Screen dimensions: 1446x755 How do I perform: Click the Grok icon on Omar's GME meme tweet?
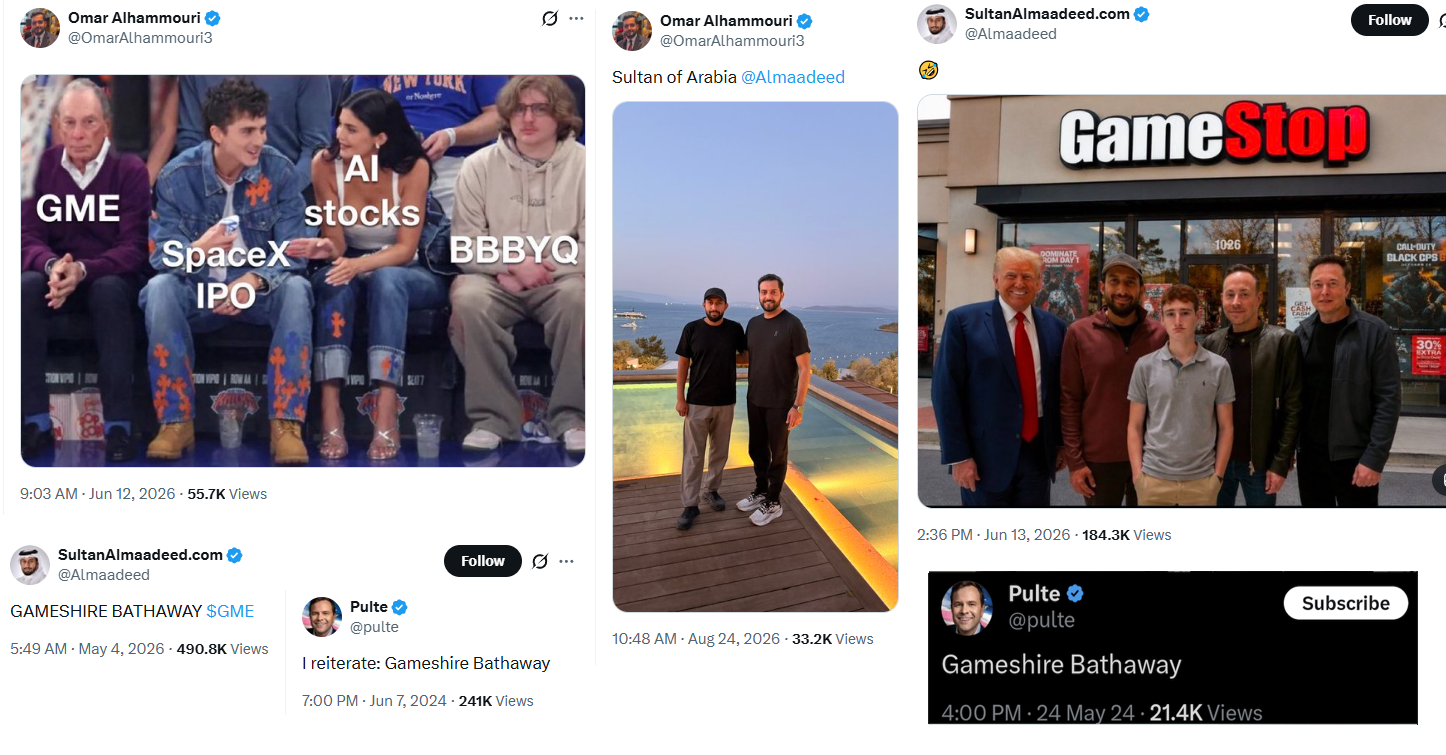[x=549, y=18]
